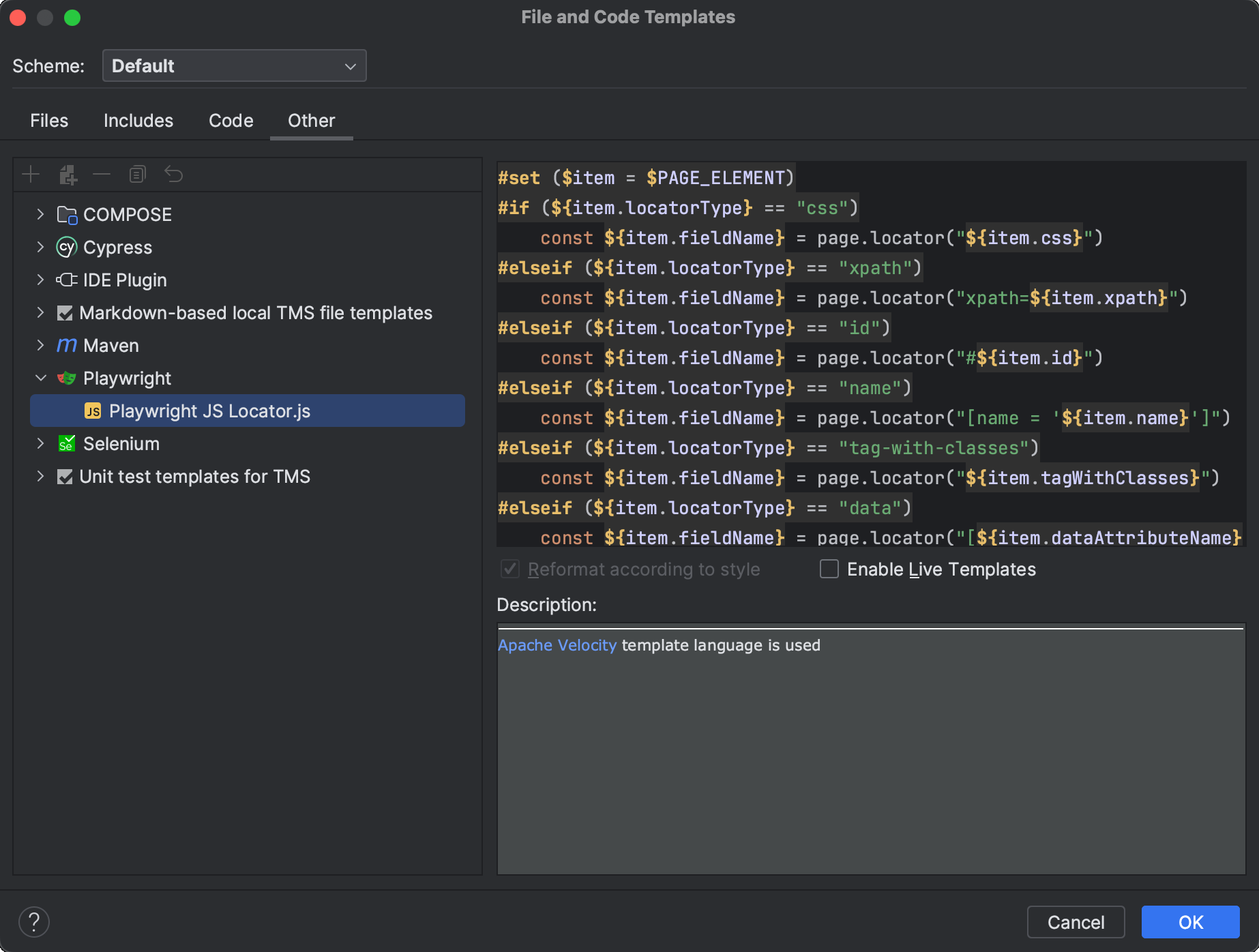
Task: Click the Playwright masks icon
Action: (67, 378)
